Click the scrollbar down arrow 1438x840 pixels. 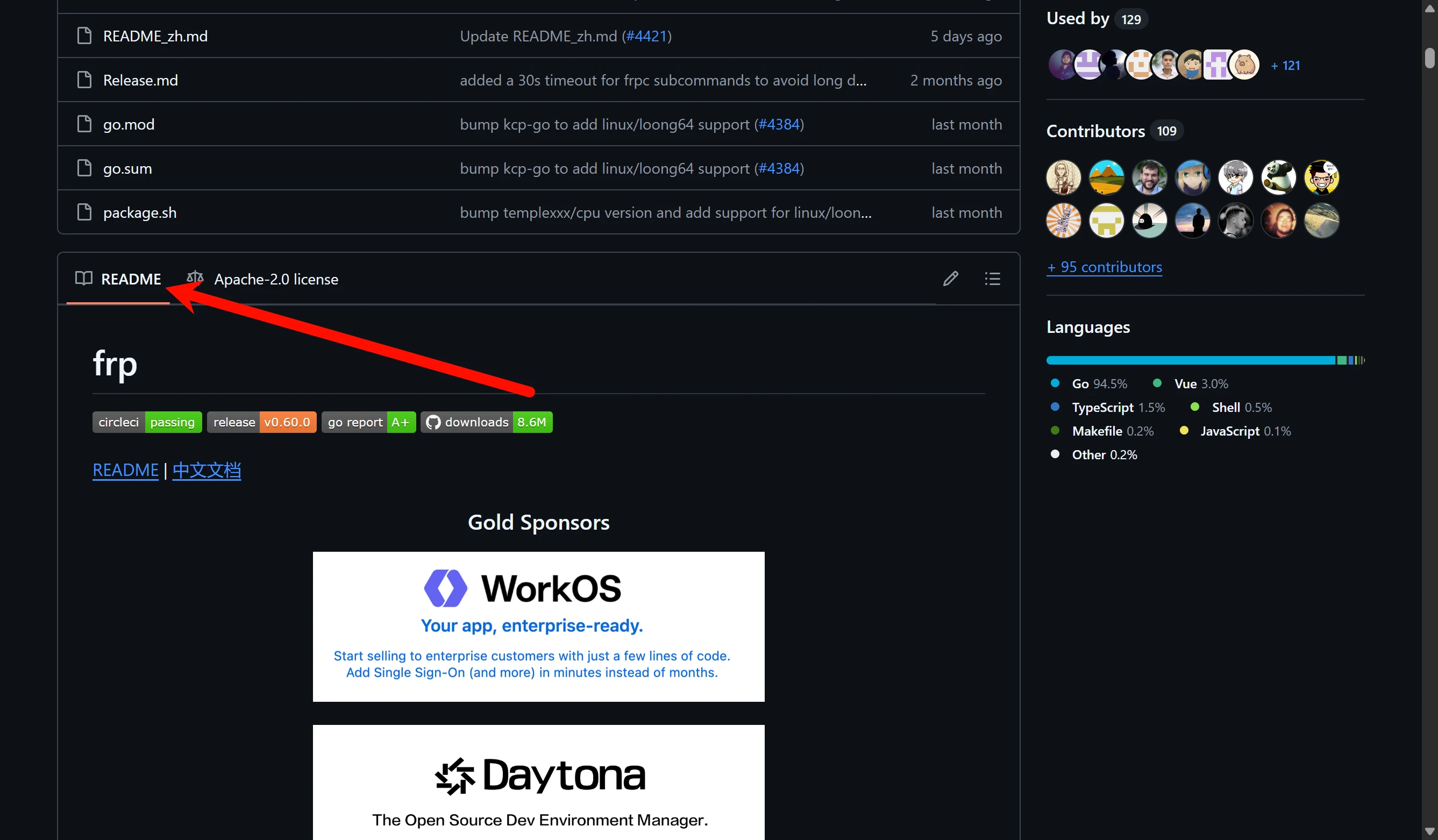pos(1429,831)
